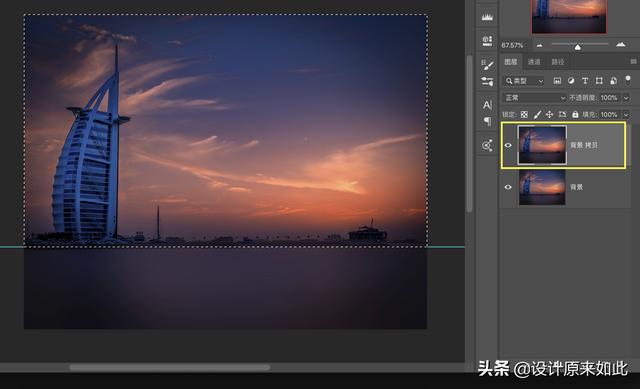Image resolution: width=640 pixels, height=389 pixels.
Task: Select the 背景 layer thumbnail
Action: 542,187
